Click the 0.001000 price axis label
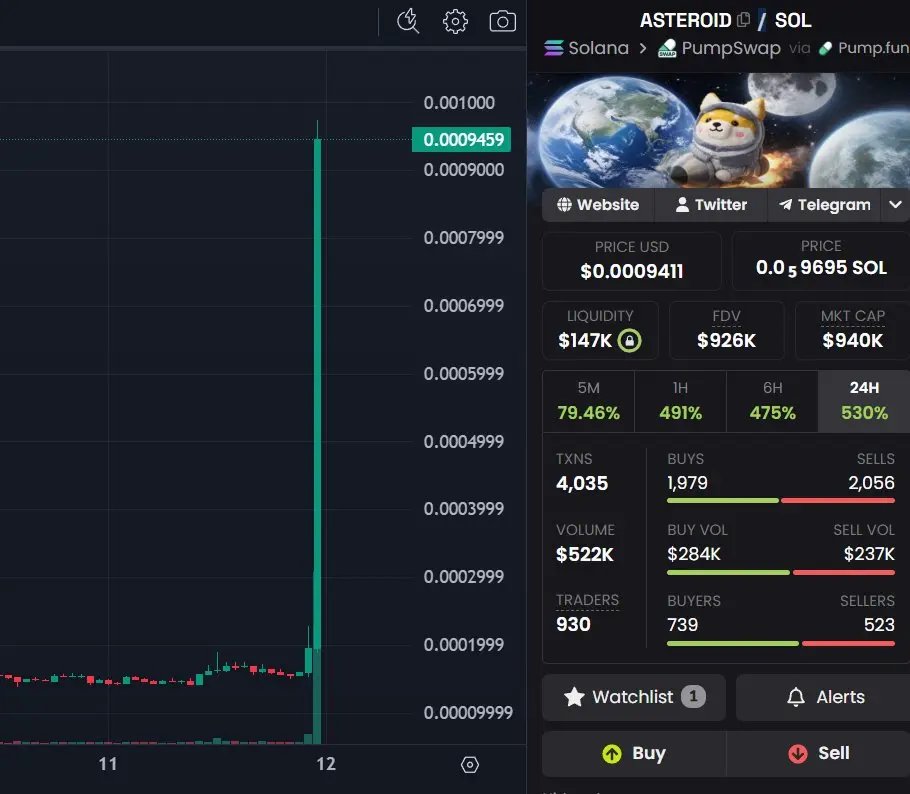 (x=459, y=103)
